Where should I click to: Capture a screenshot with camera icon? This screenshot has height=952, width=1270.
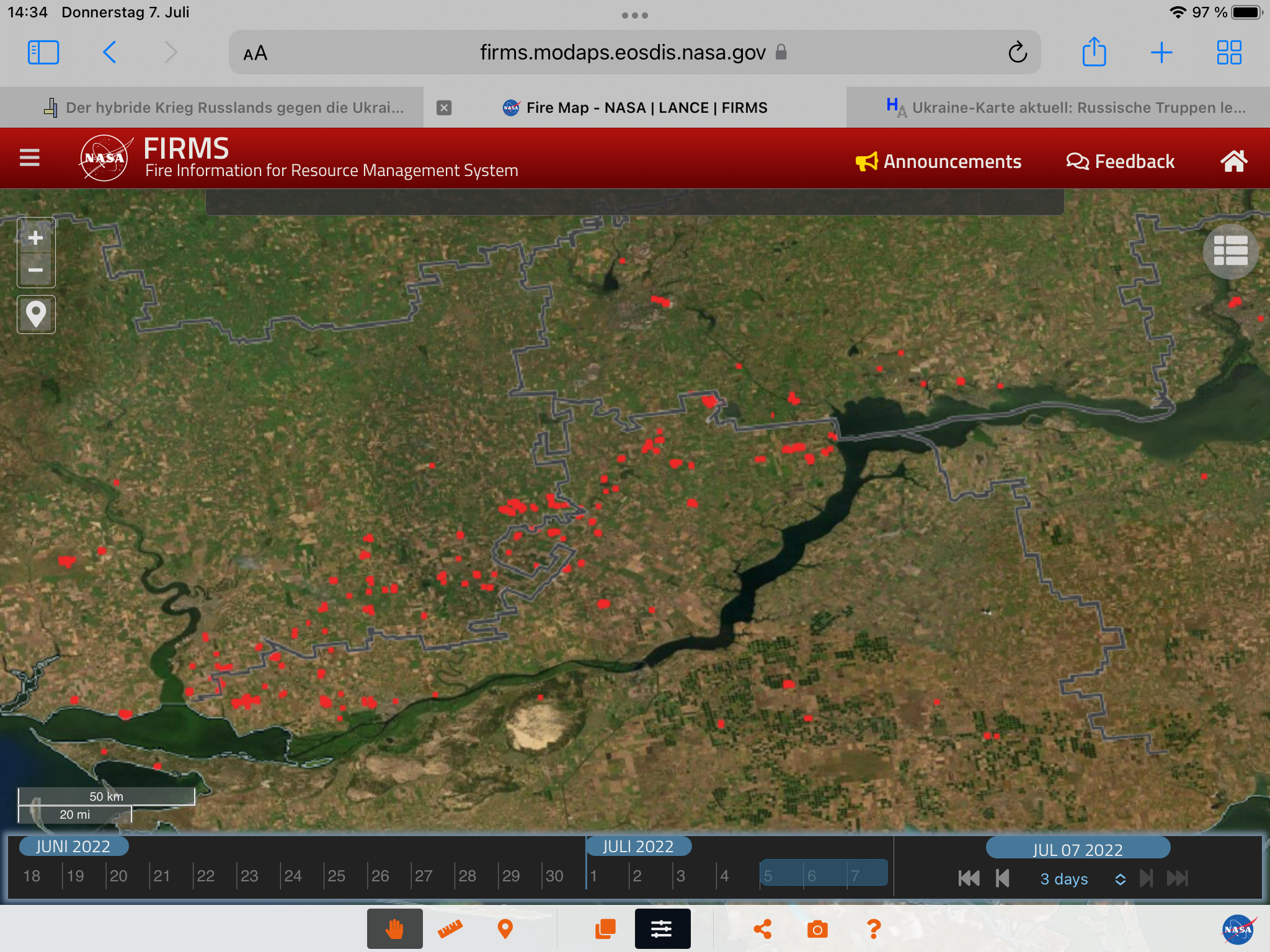tap(817, 928)
